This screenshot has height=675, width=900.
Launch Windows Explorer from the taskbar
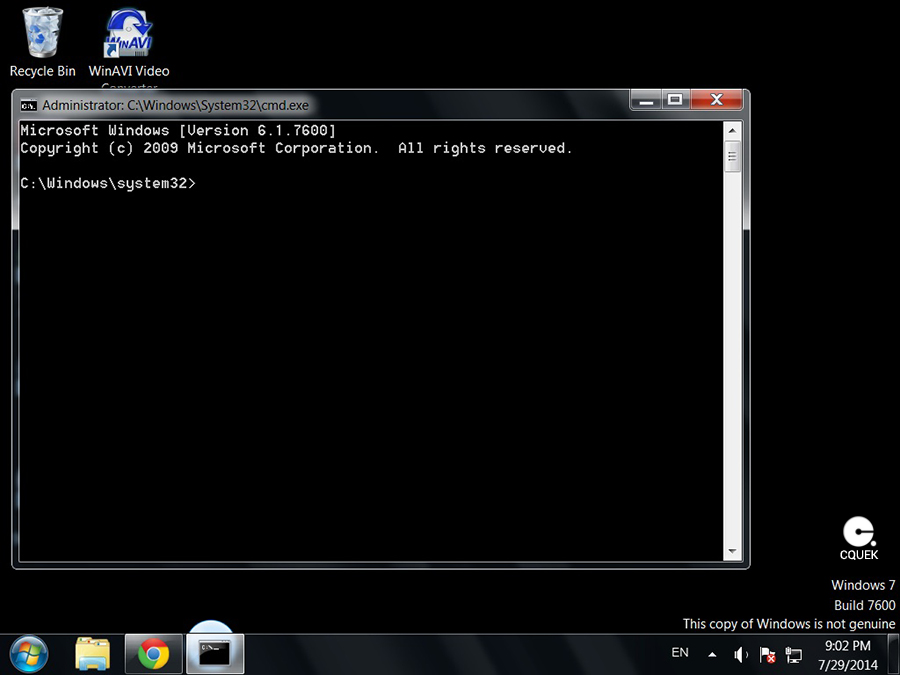(x=92, y=654)
